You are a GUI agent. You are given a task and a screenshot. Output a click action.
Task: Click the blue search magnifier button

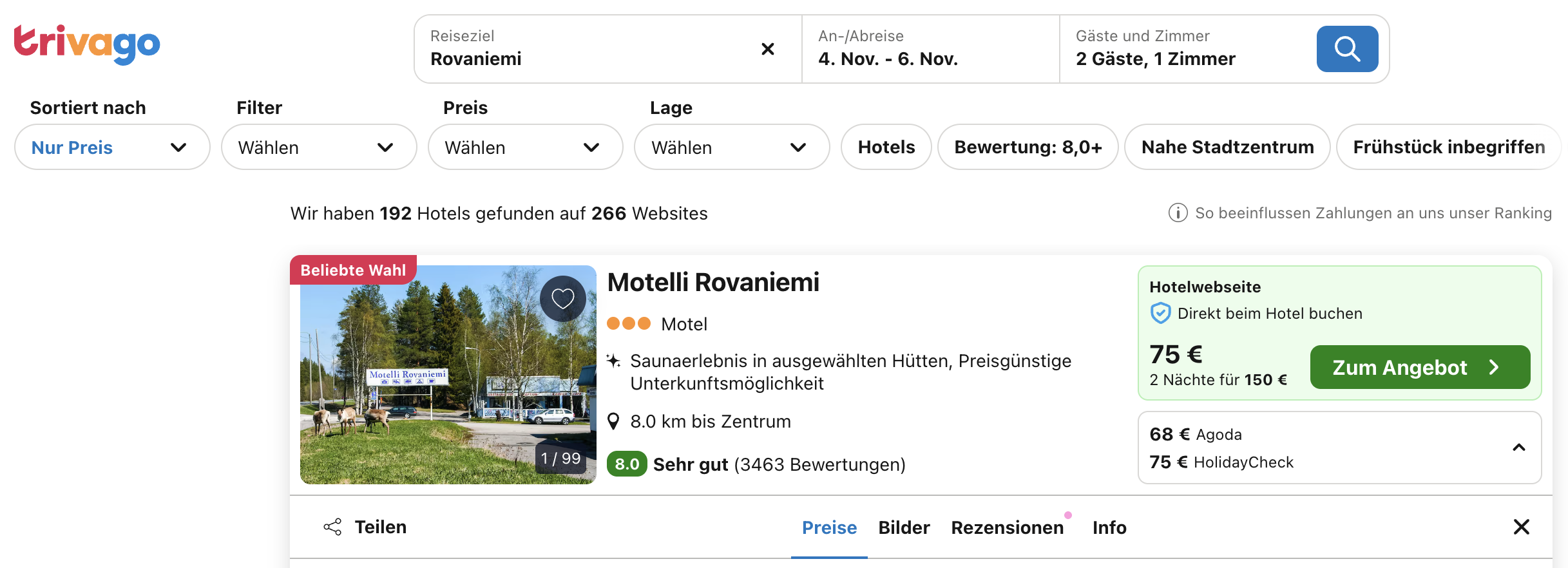tap(1346, 49)
